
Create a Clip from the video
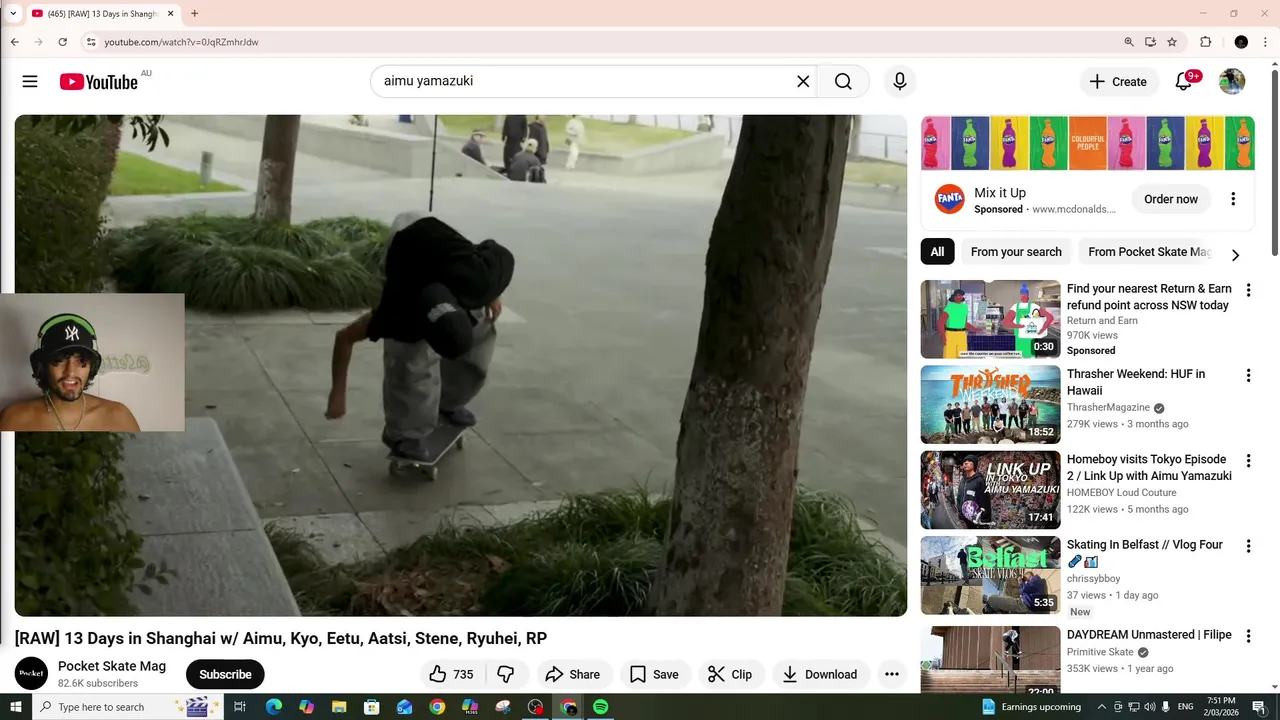[730, 674]
